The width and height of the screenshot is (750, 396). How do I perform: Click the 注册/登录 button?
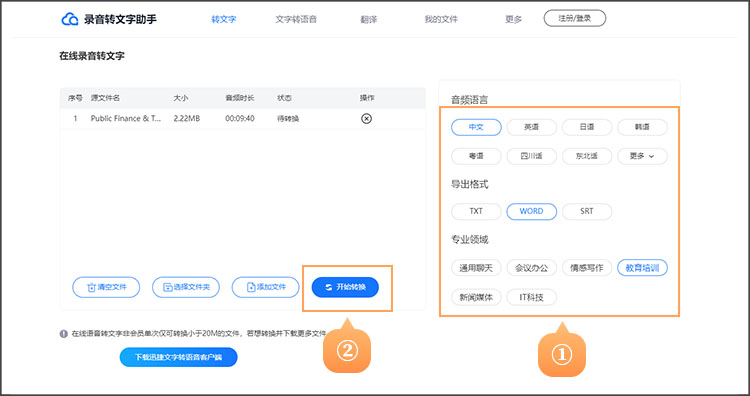(575, 19)
